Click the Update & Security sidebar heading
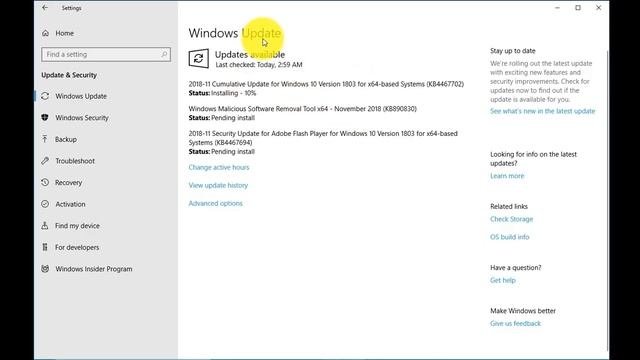Image resolution: width=640 pixels, height=360 pixels. [x=69, y=75]
